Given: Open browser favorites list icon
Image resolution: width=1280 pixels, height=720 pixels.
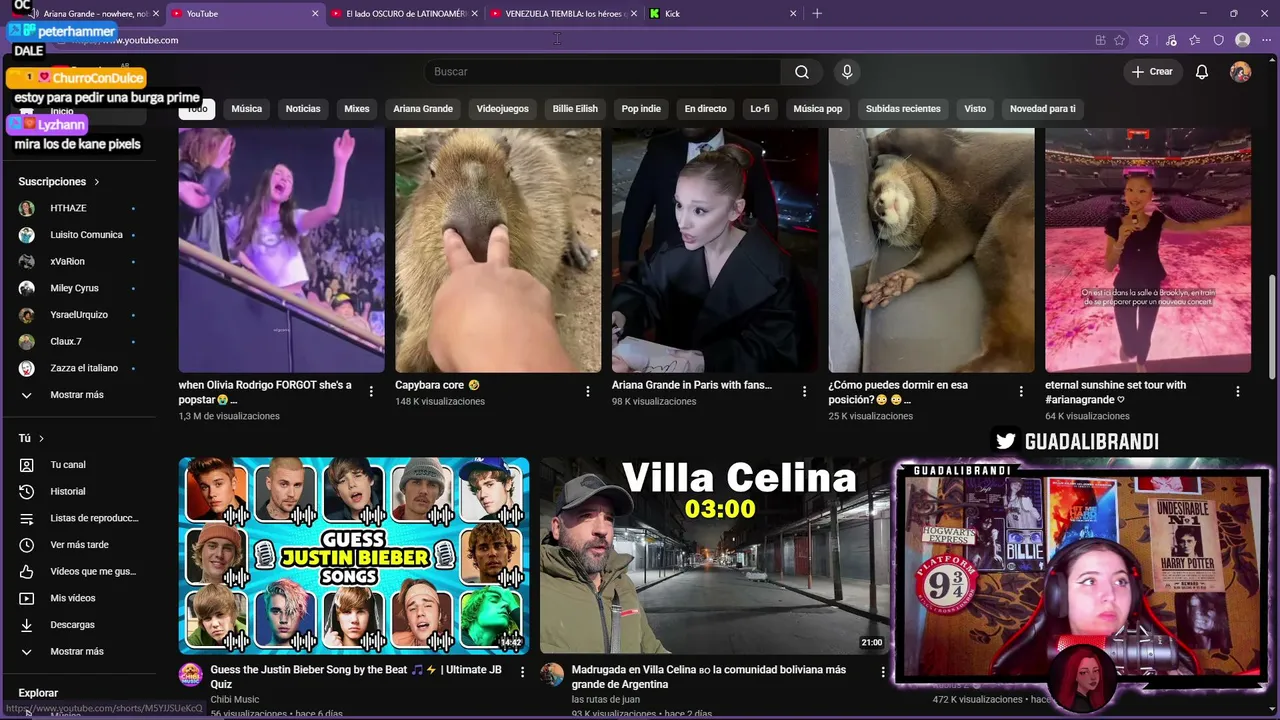Looking at the screenshot, I should (x=1195, y=40).
